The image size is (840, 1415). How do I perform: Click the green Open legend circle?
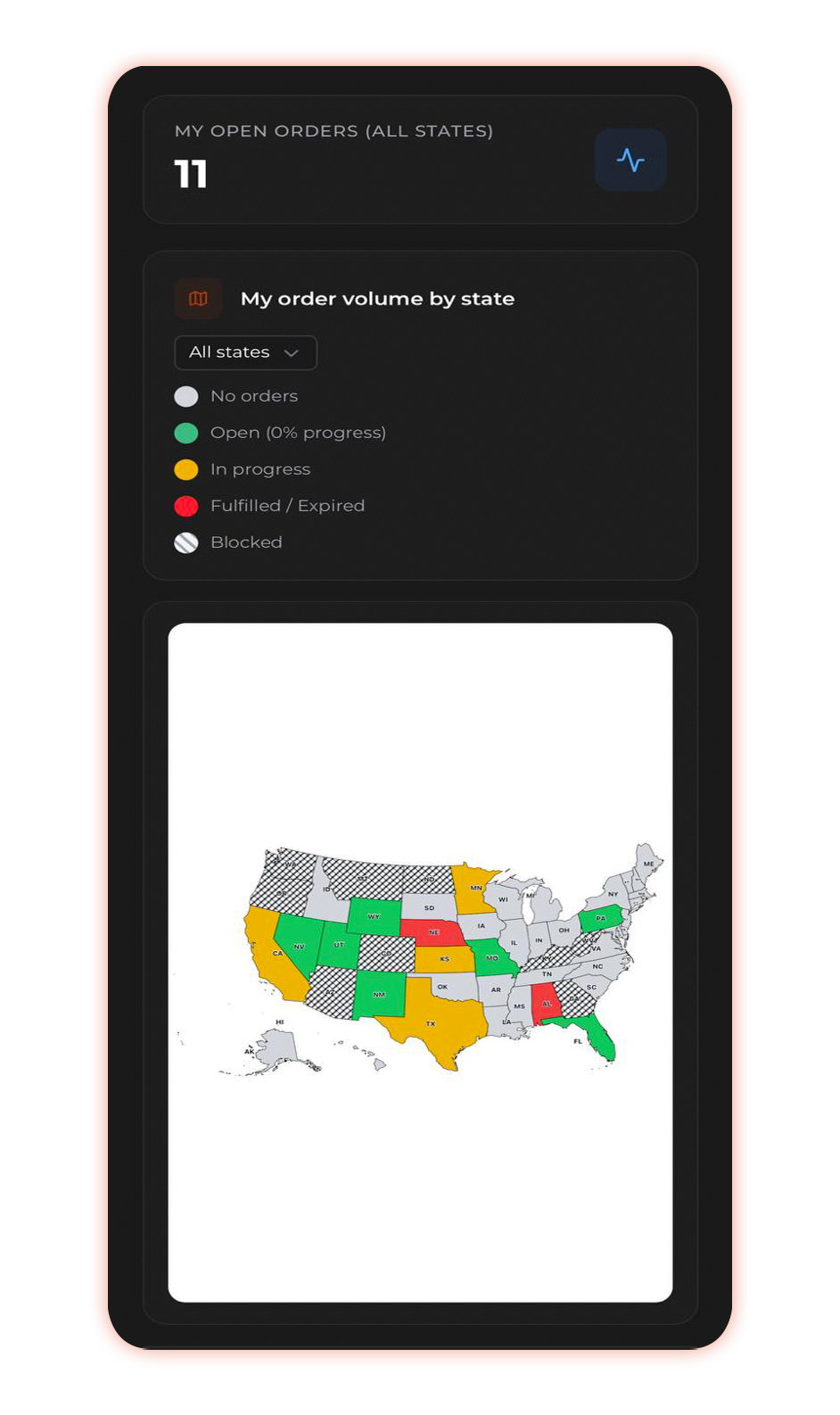pyautogui.click(x=186, y=433)
